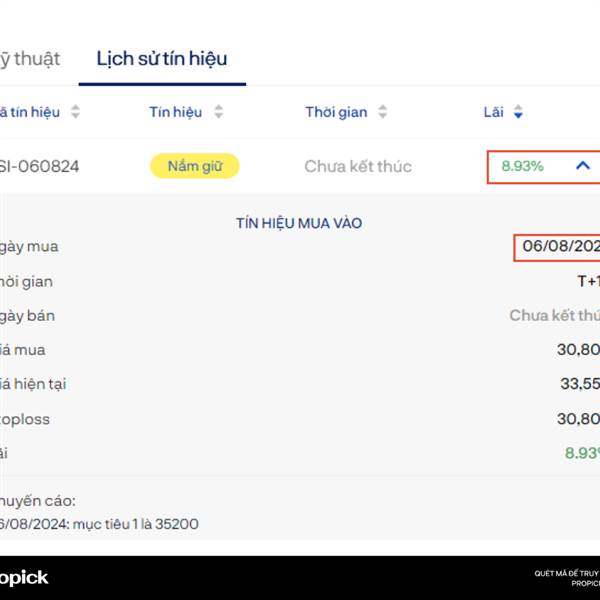Collapse the signal row with the chevron
The height and width of the screenshot is (600, 600).
583,166
